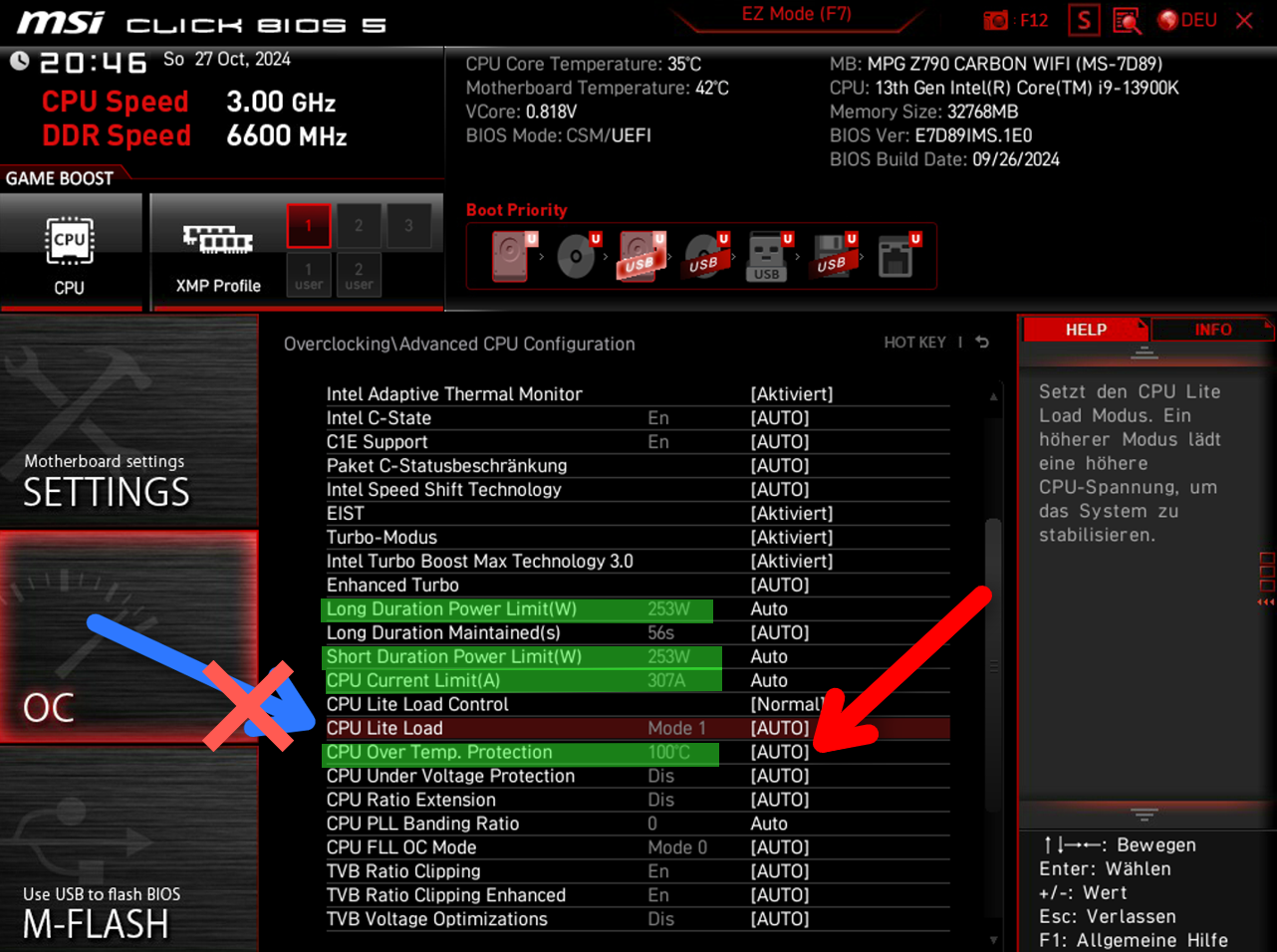The height and width of the screenshot is (952, 1277).
Task: Click help panel collapse handle at top
Action: click(1145, 354)
